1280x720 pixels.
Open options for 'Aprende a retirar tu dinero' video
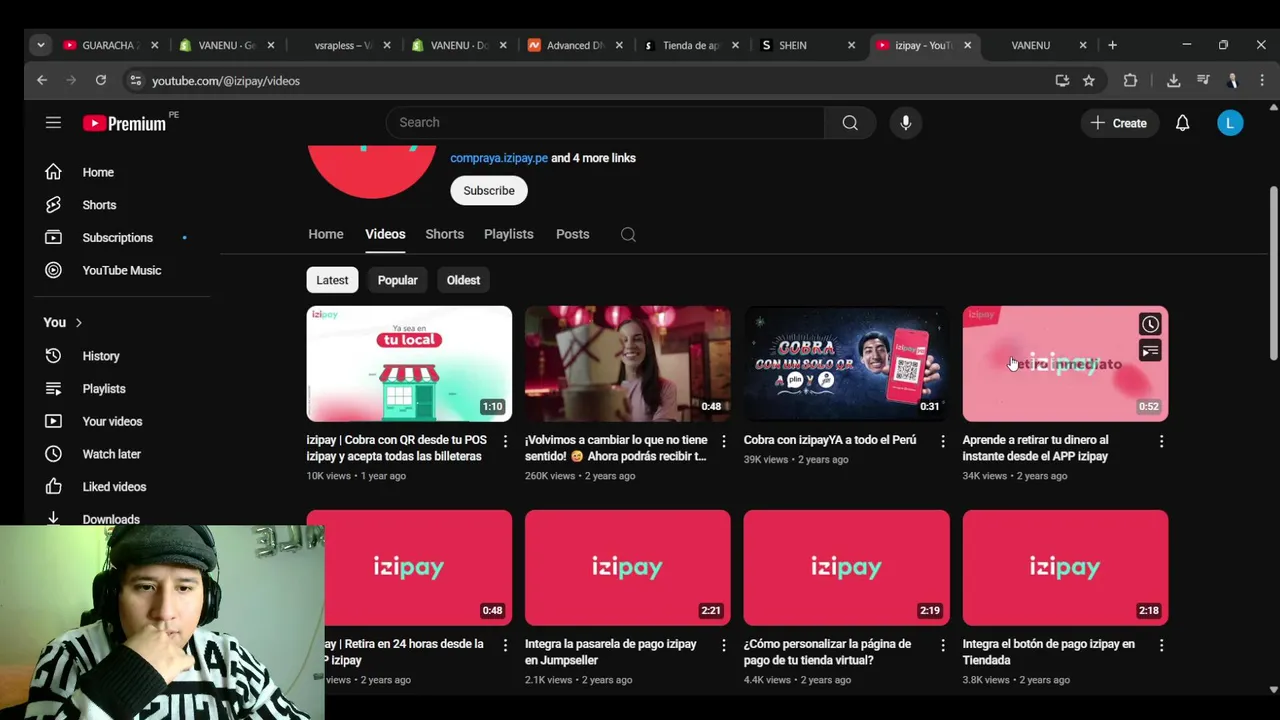[x=1161, y=441]
